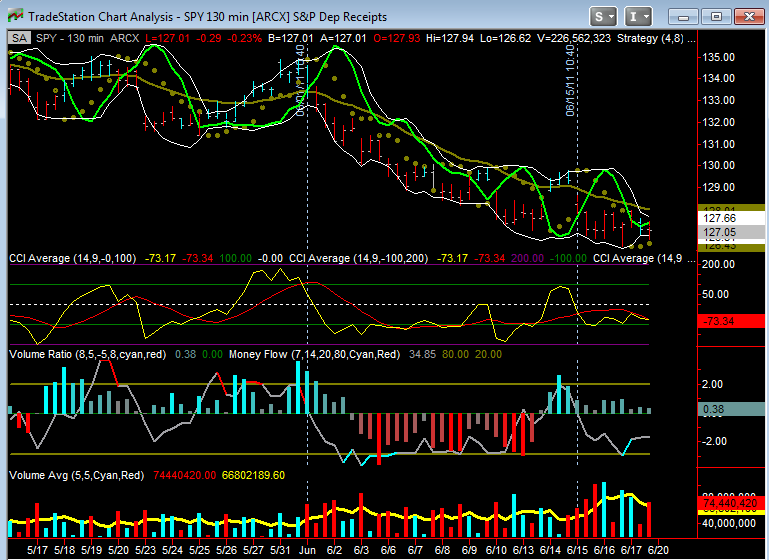This screenshot has width=769, height=560.
Task: Click the 0.38 volume ratio axis marker
Action: tap(730, 409)
